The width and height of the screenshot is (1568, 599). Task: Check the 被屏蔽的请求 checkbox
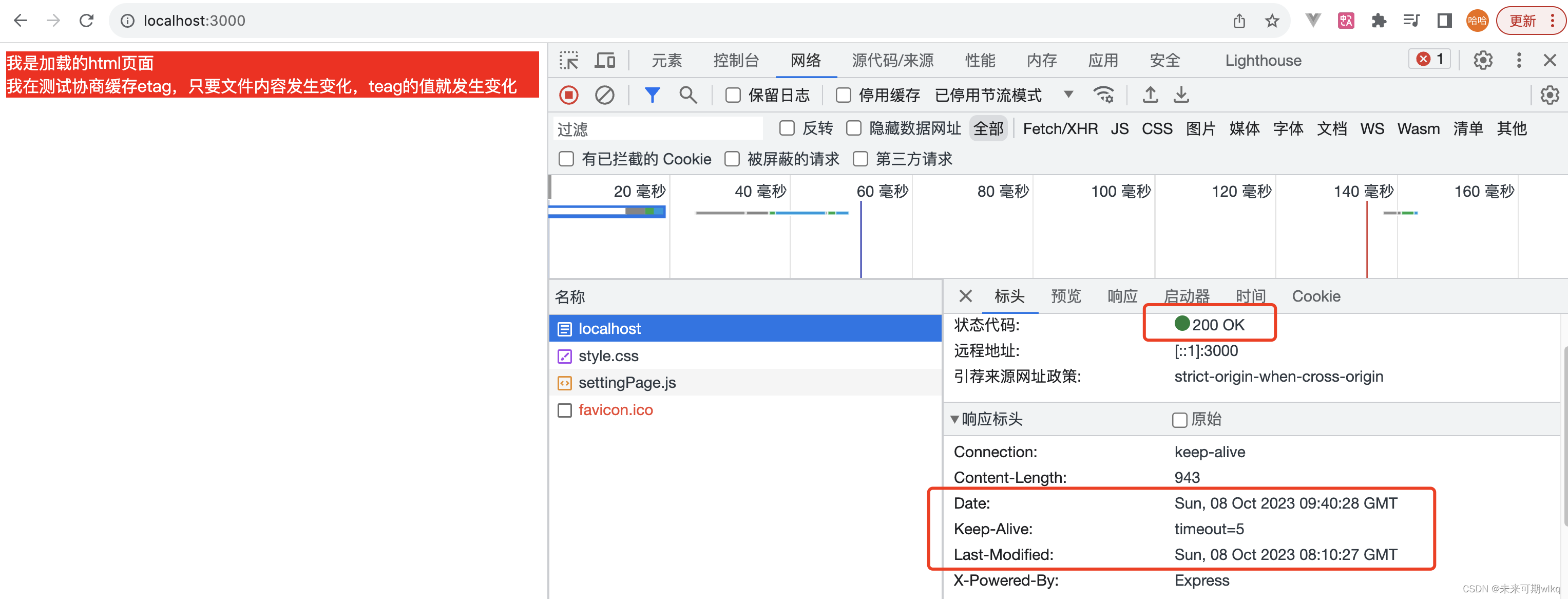point(732,159)
